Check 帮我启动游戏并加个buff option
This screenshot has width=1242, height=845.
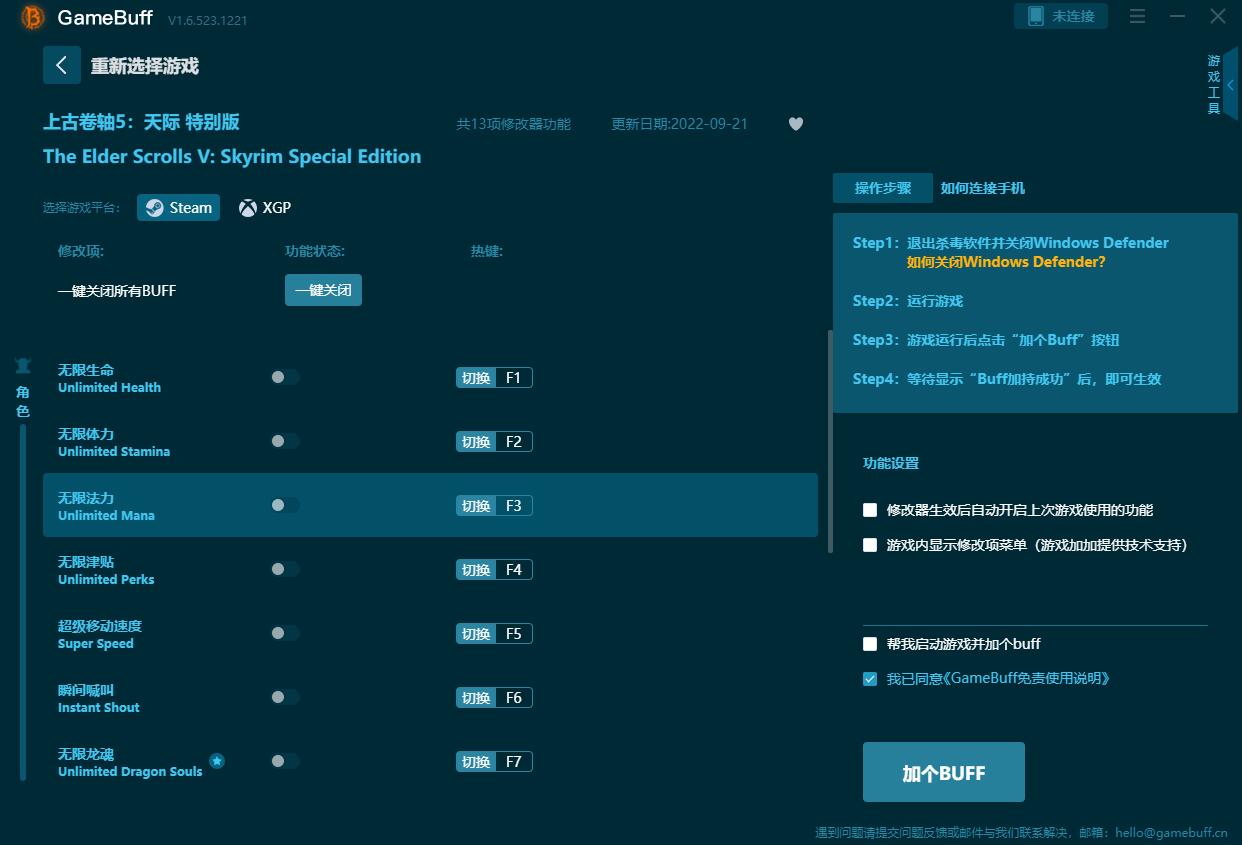[x=870, y=644]
